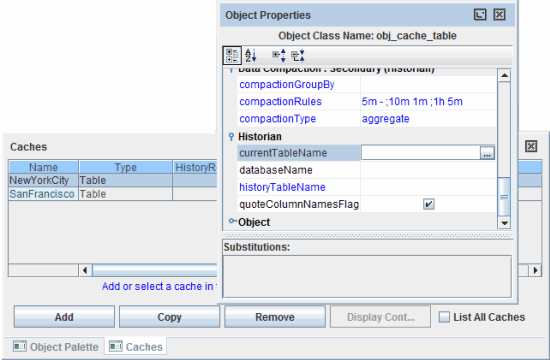550x360 pixels.
Task: Enable List All Caches checkbox
Action: pyautogui.click(x=444, y=317)
